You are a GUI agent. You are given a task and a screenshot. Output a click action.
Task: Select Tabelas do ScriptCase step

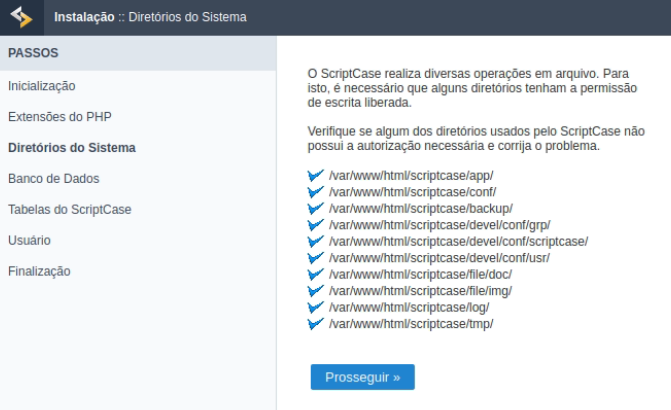(x=70, y=210)
